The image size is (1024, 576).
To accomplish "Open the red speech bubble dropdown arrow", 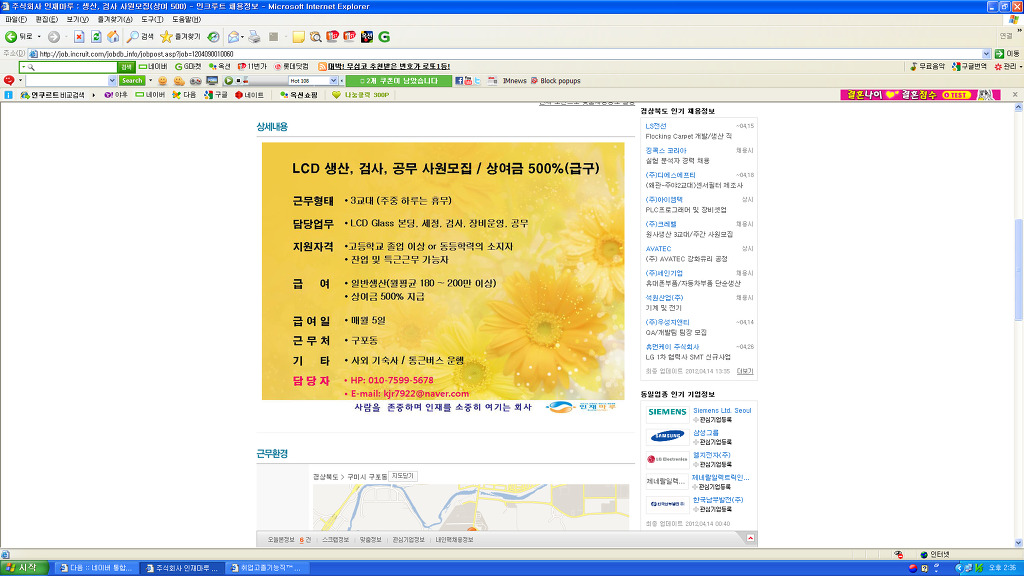I will tap(20, 81).
